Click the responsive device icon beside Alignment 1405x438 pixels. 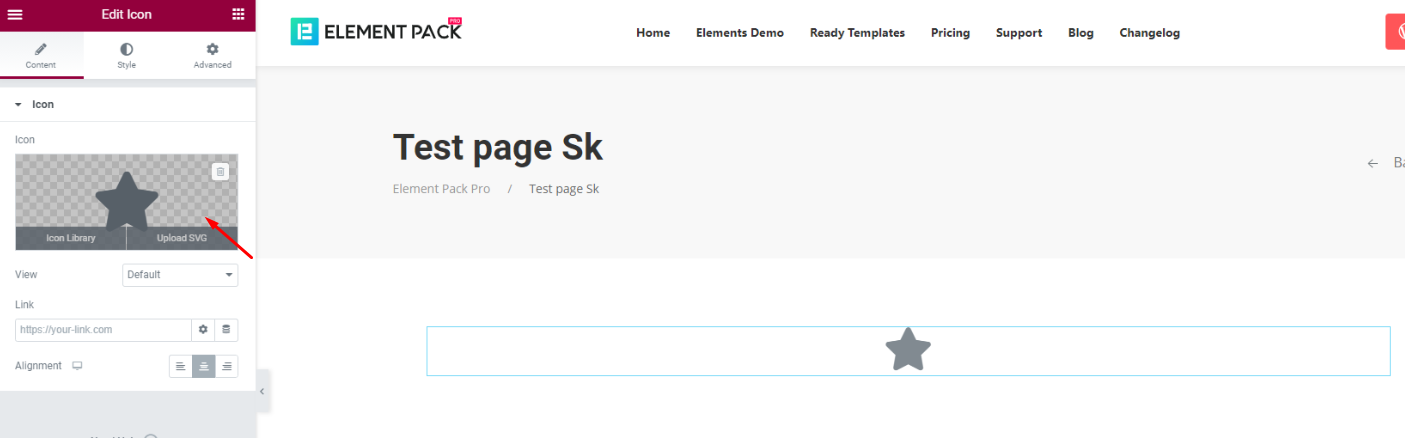pyautogui.click(x=77, y=366)
